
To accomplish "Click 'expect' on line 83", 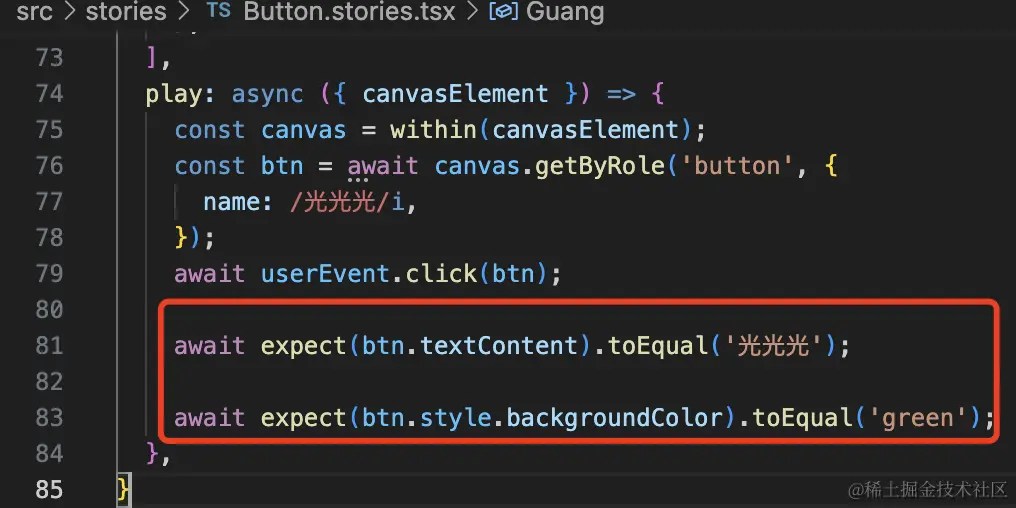I will tap(304, 418).
